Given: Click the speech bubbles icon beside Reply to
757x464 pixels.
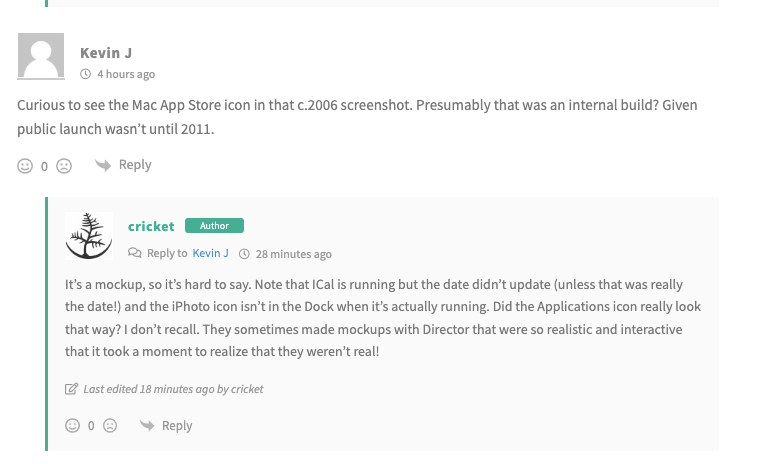Looking at the screenshot, I should (135, 253).
